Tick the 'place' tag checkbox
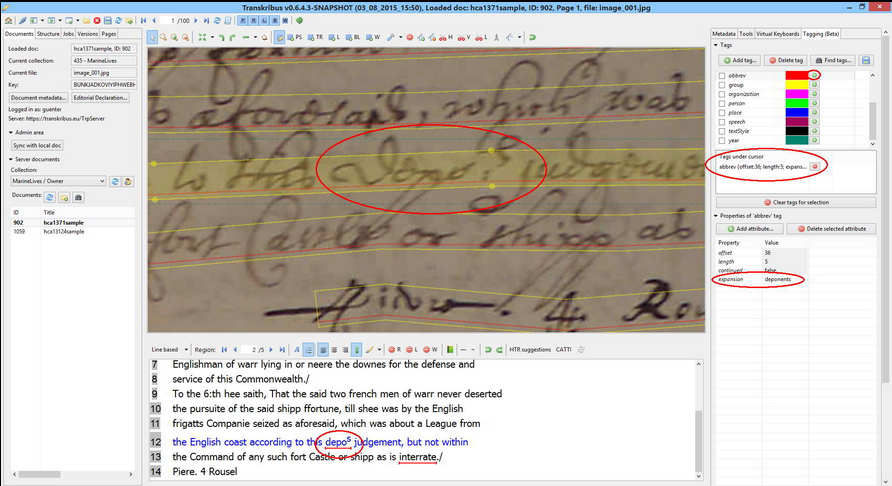 click(x=722, y=113)
